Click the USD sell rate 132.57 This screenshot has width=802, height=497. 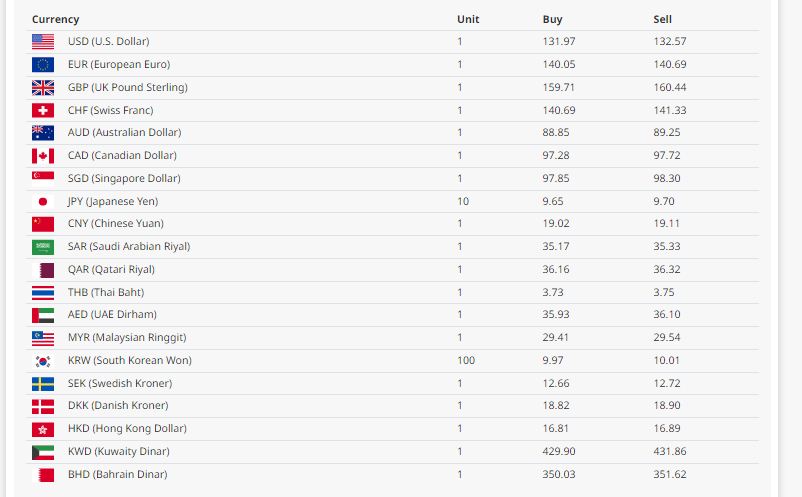click(x=670, y=42)
